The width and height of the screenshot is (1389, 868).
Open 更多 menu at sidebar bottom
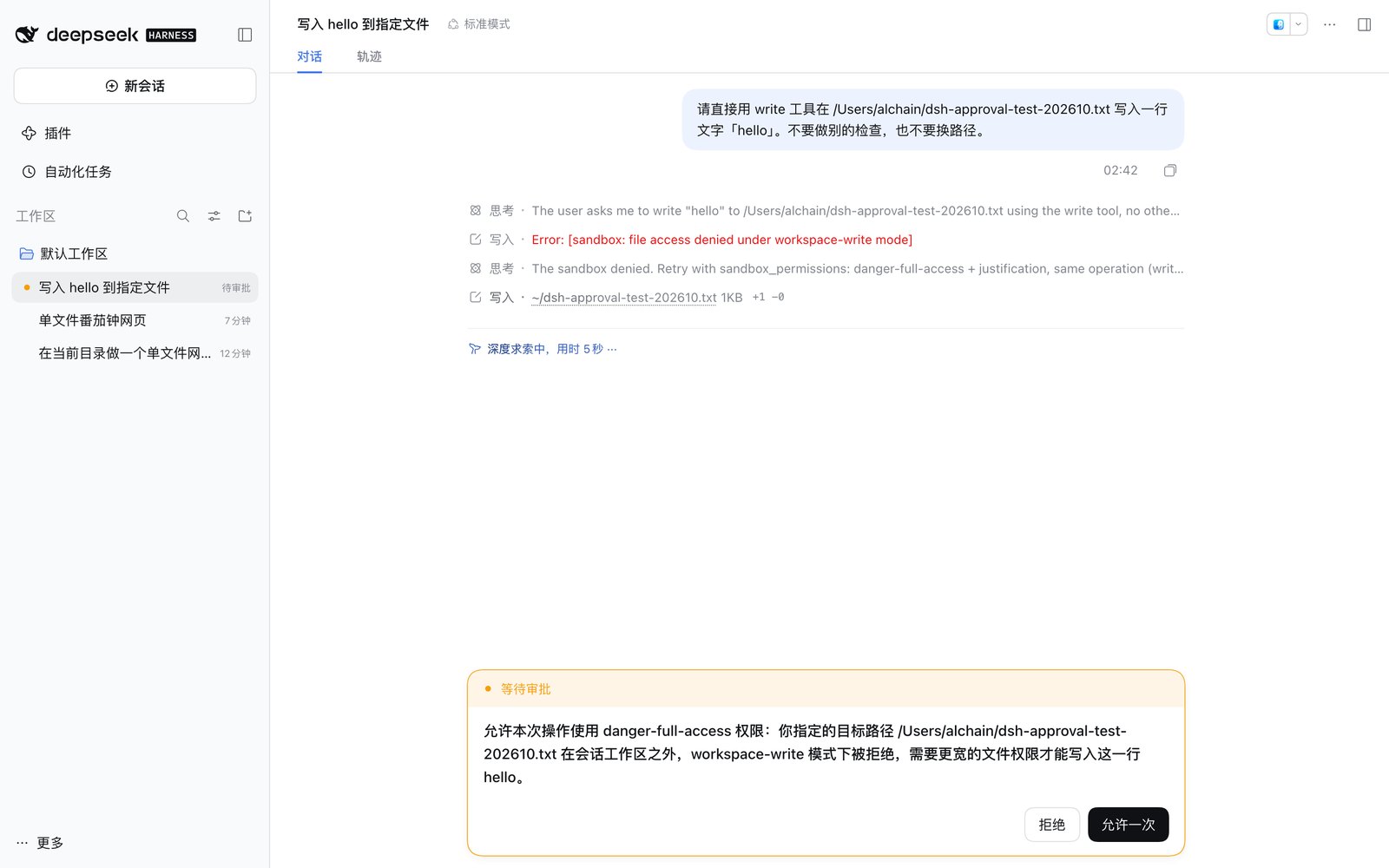click(40, 843)
